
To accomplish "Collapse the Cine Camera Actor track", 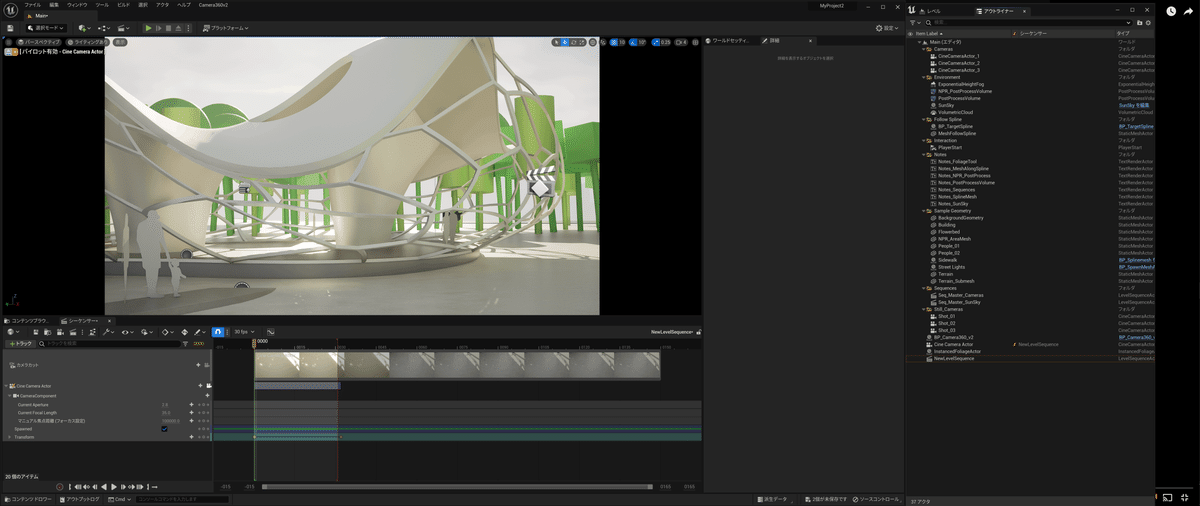I will coord(6,386).
